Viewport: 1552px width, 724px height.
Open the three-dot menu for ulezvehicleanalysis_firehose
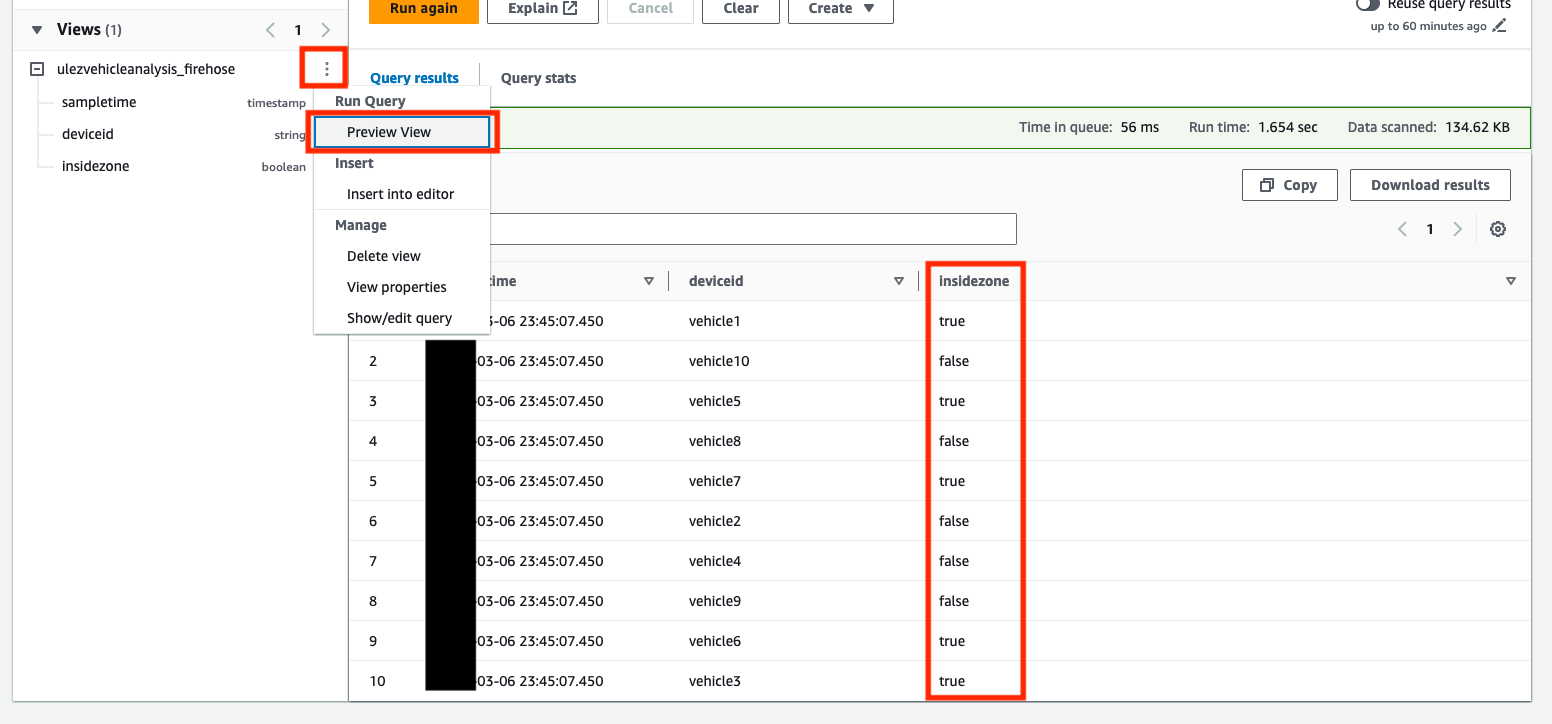[326, 69]
